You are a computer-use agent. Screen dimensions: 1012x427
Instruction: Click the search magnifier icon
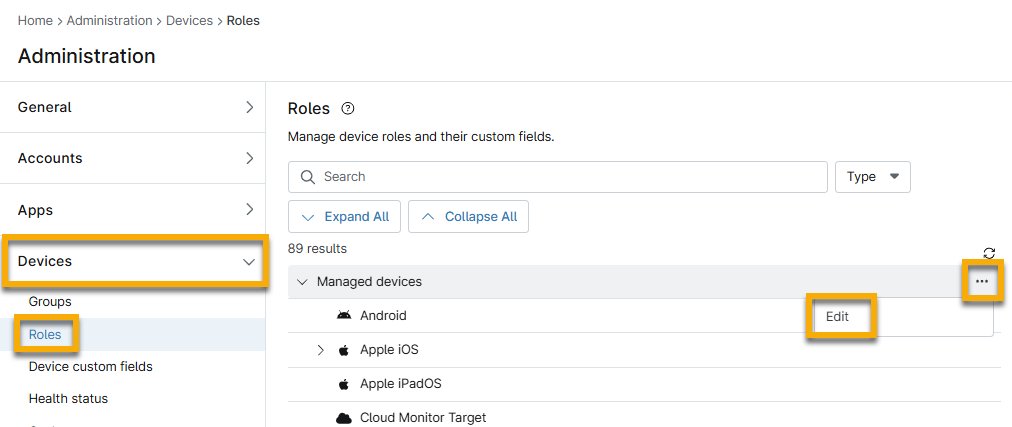click(x=308, y=177)
